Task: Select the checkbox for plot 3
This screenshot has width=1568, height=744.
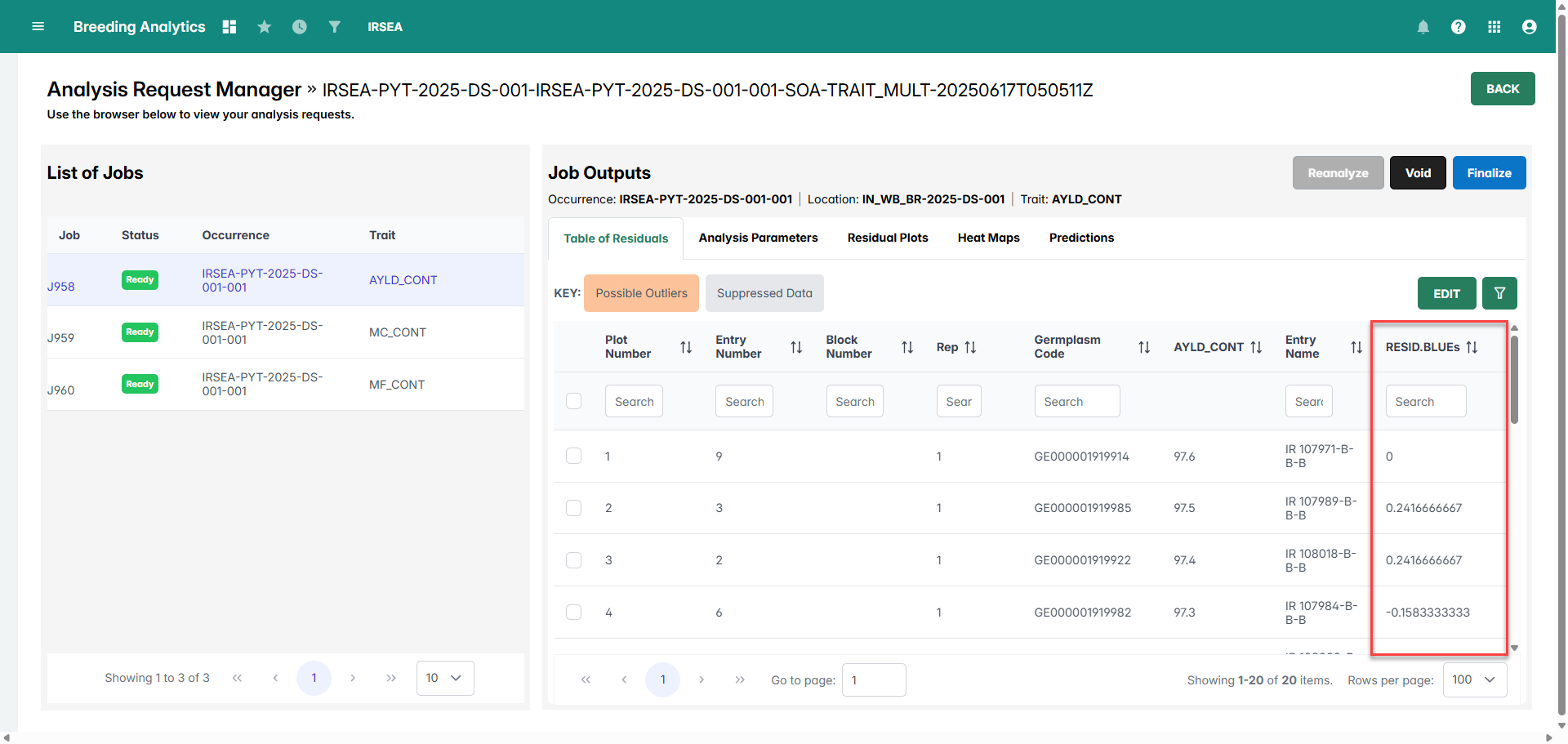Action: click(574, 560)
